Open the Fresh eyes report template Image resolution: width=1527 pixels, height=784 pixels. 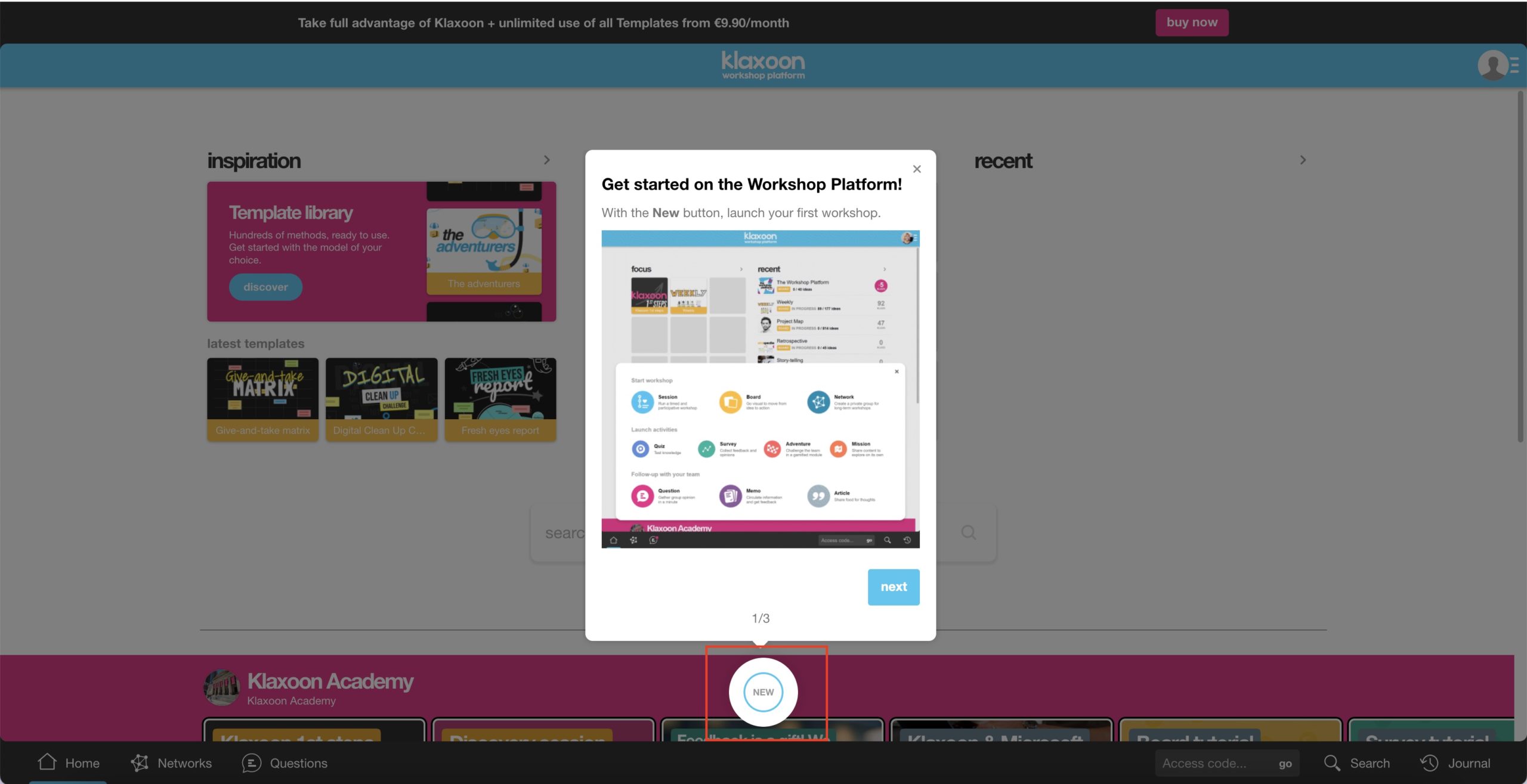pos(500,399)
